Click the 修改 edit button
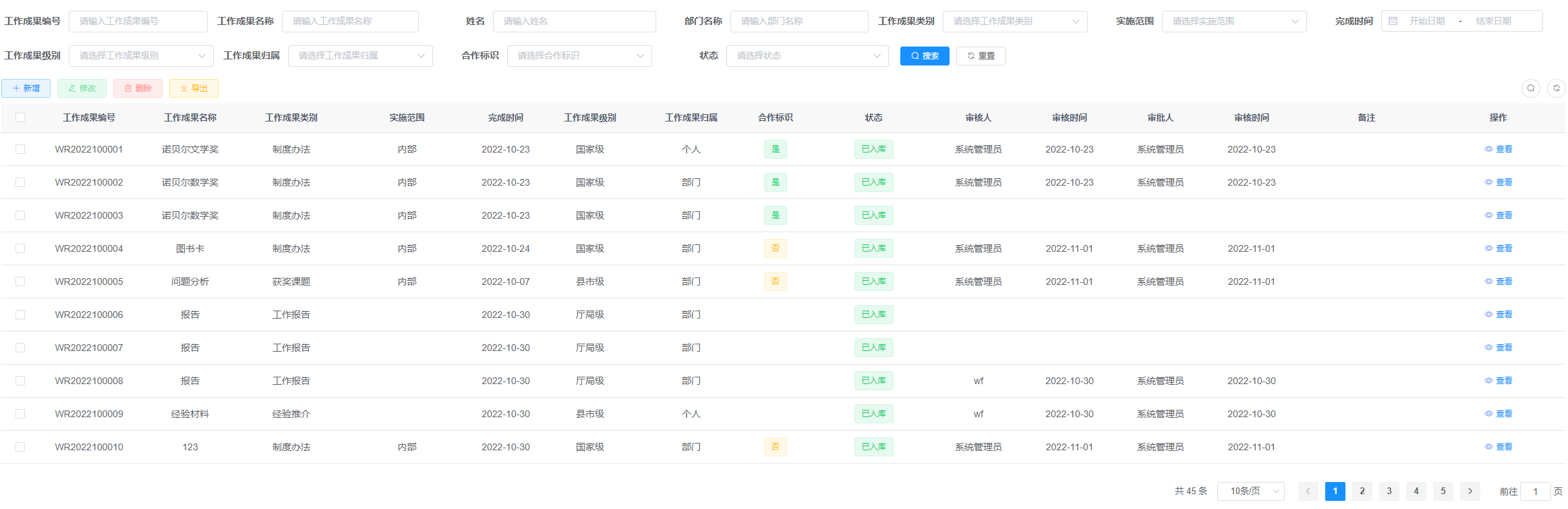 [82, 88]
